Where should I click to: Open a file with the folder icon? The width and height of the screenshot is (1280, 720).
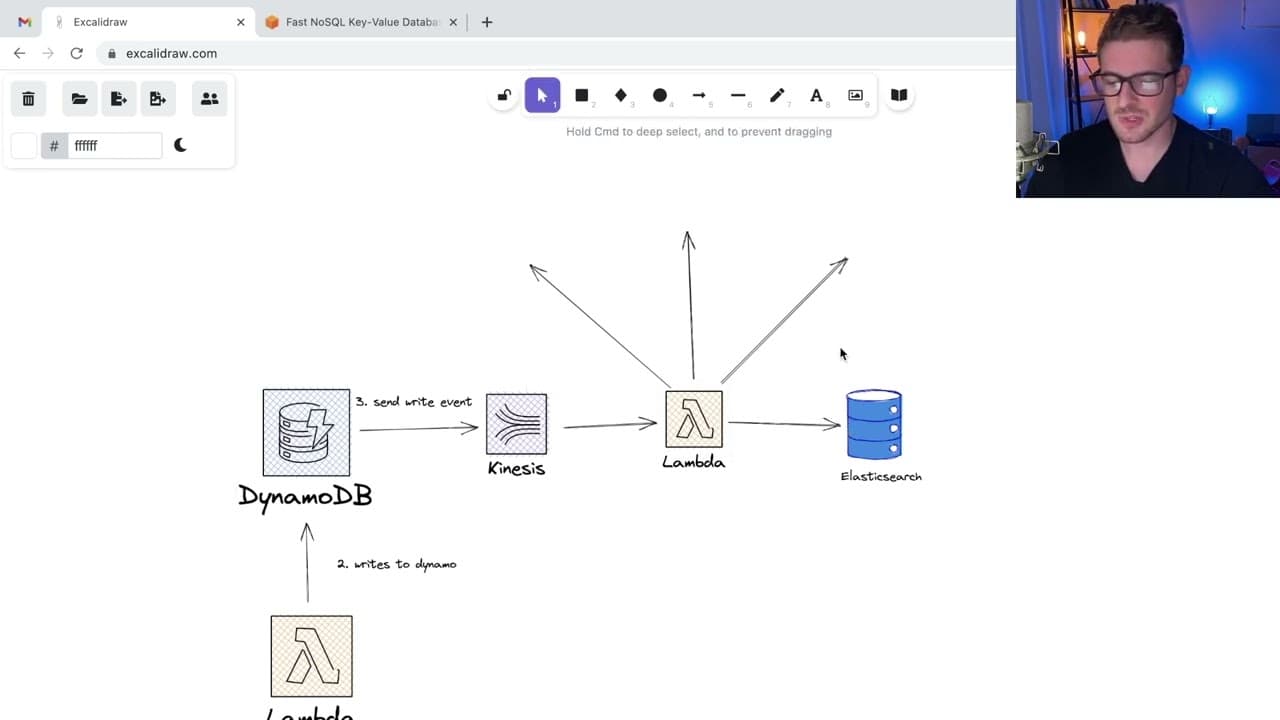[79, 98]
